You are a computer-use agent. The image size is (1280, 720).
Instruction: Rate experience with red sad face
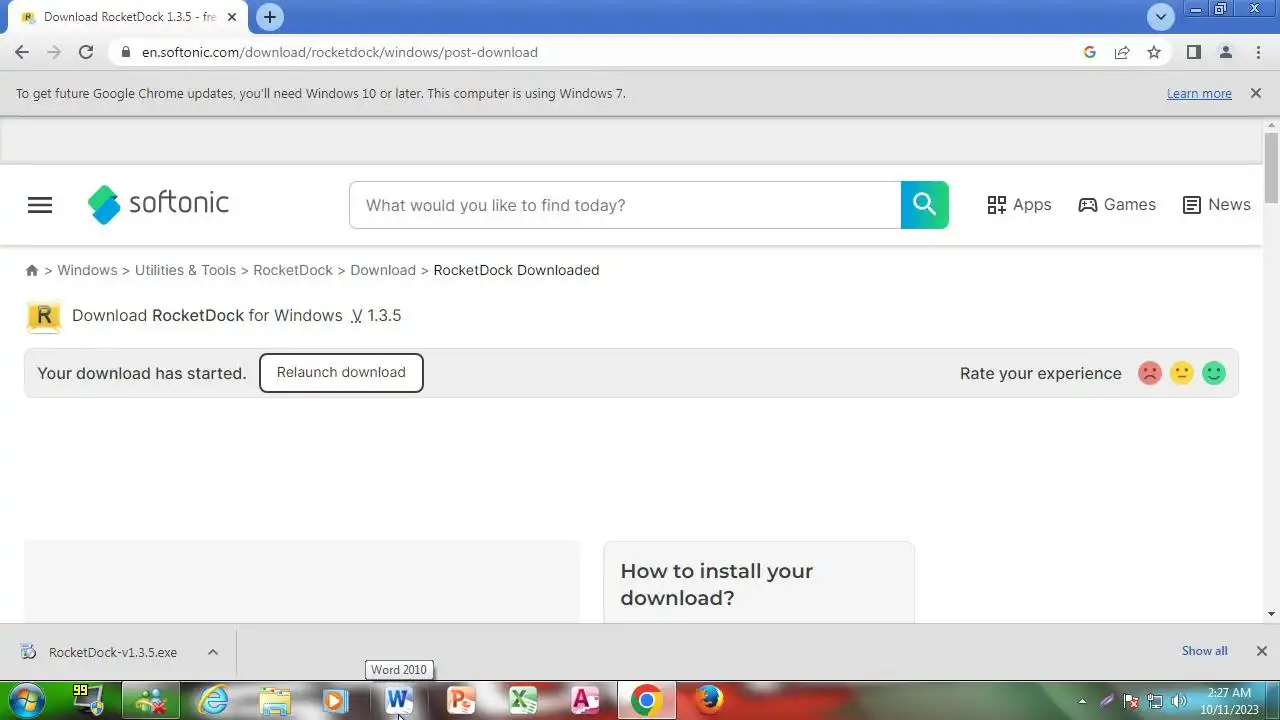tap(1150, 373)
